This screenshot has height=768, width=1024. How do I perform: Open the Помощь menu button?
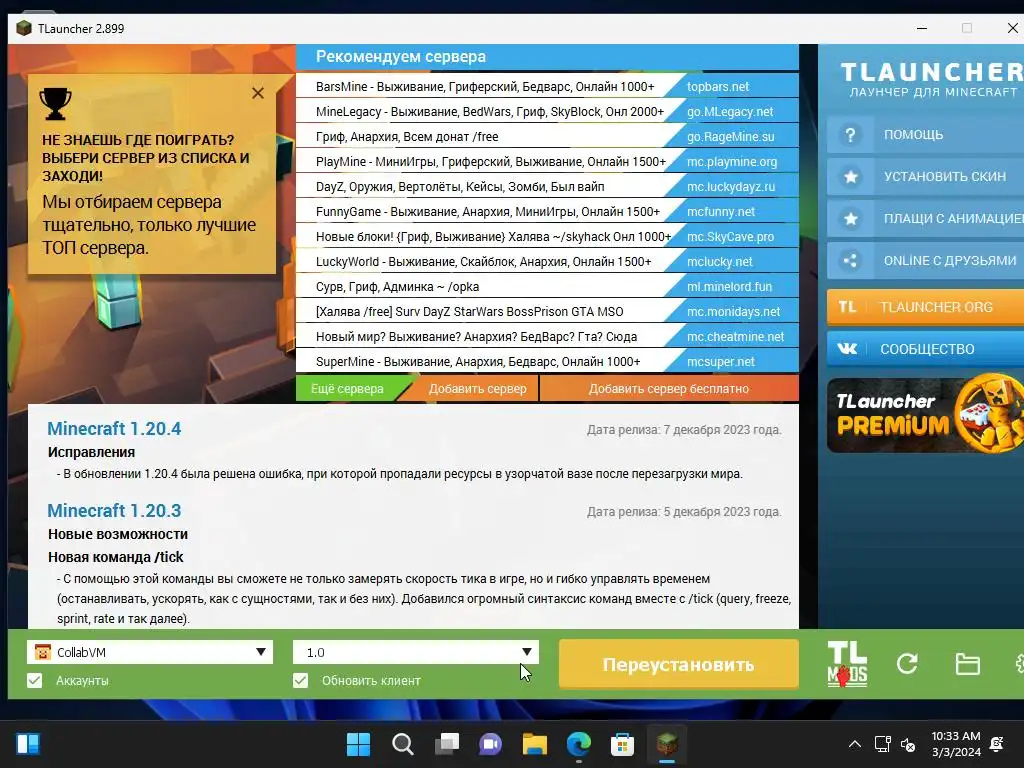pyautogui.click(x=925, y=135)
